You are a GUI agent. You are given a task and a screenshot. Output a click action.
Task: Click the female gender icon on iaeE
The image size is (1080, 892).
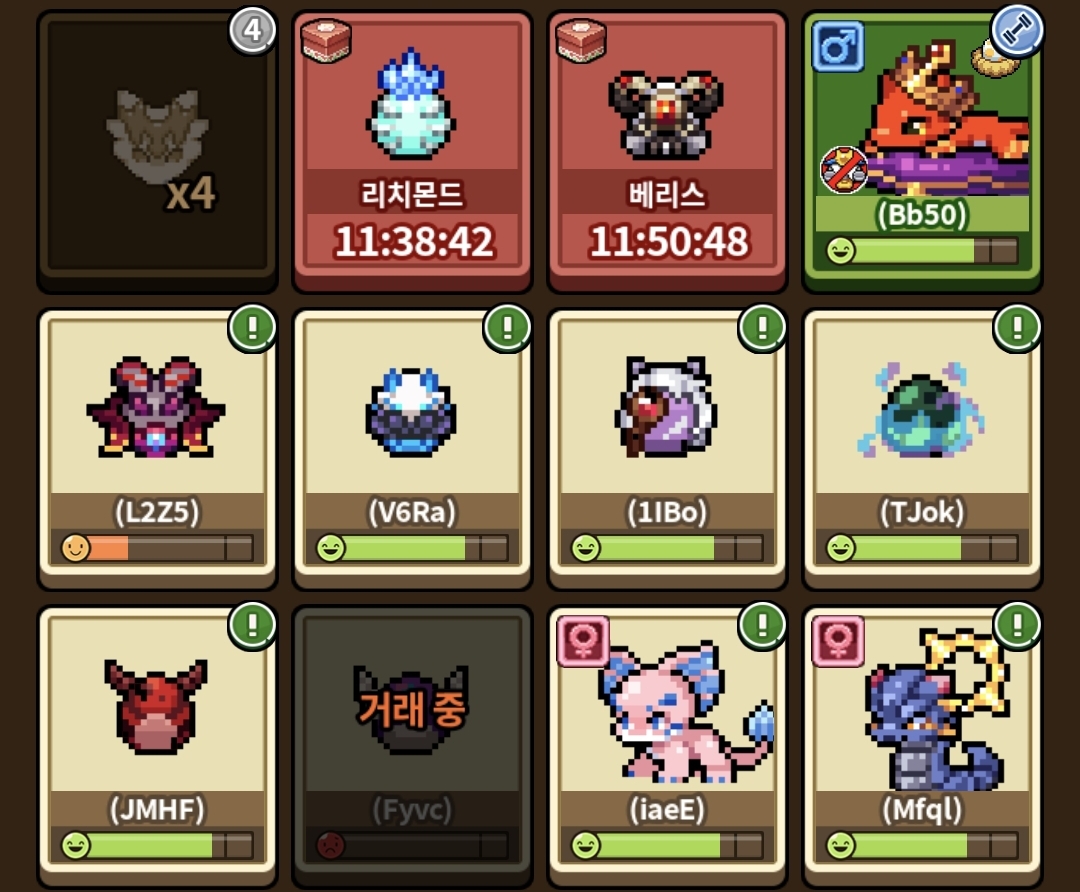[583, 641]
